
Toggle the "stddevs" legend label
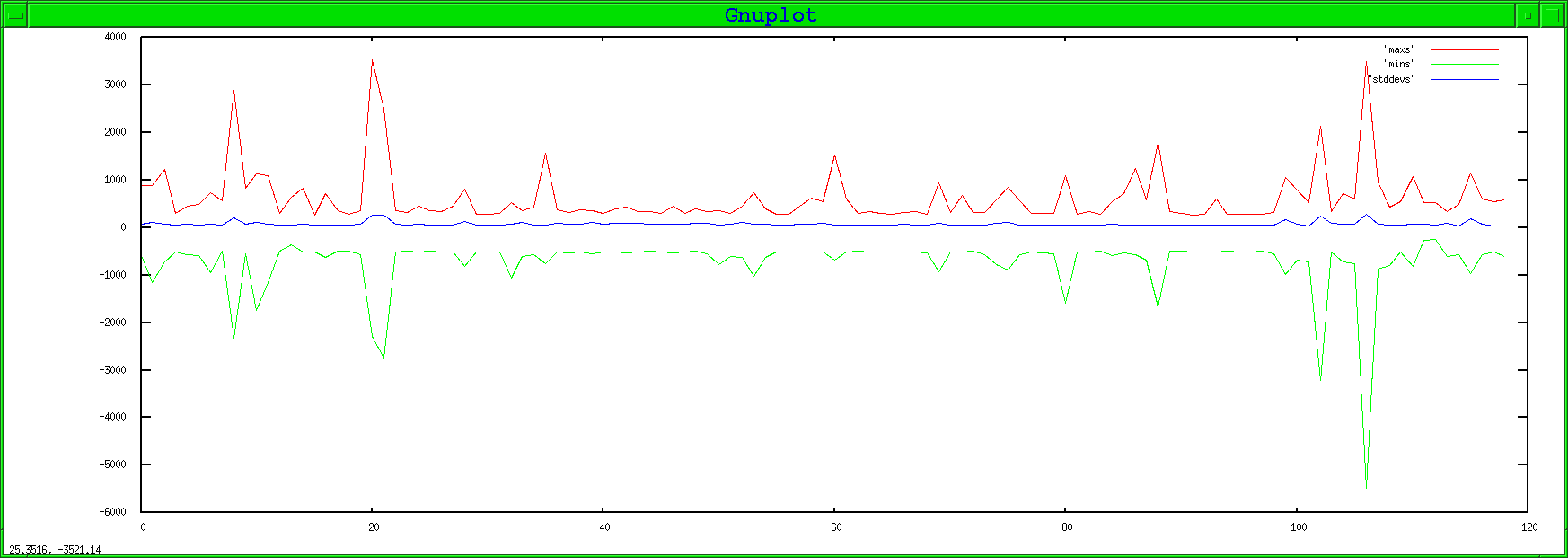pyautogui.click(x=1391, y=79)
